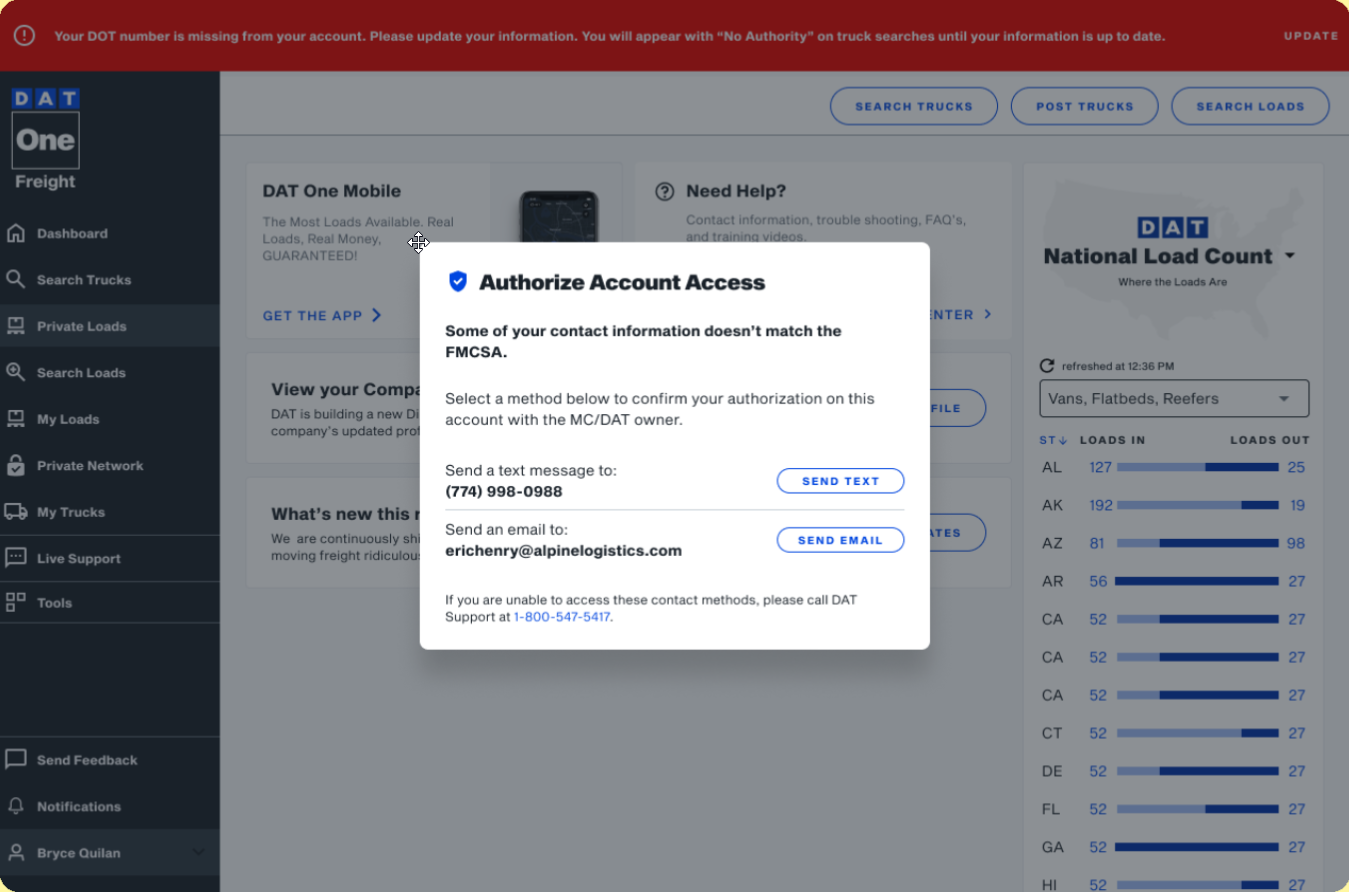The image size is (1349, 892).
Task: Click the ST column sort arrow
Action: (1063, 440)
